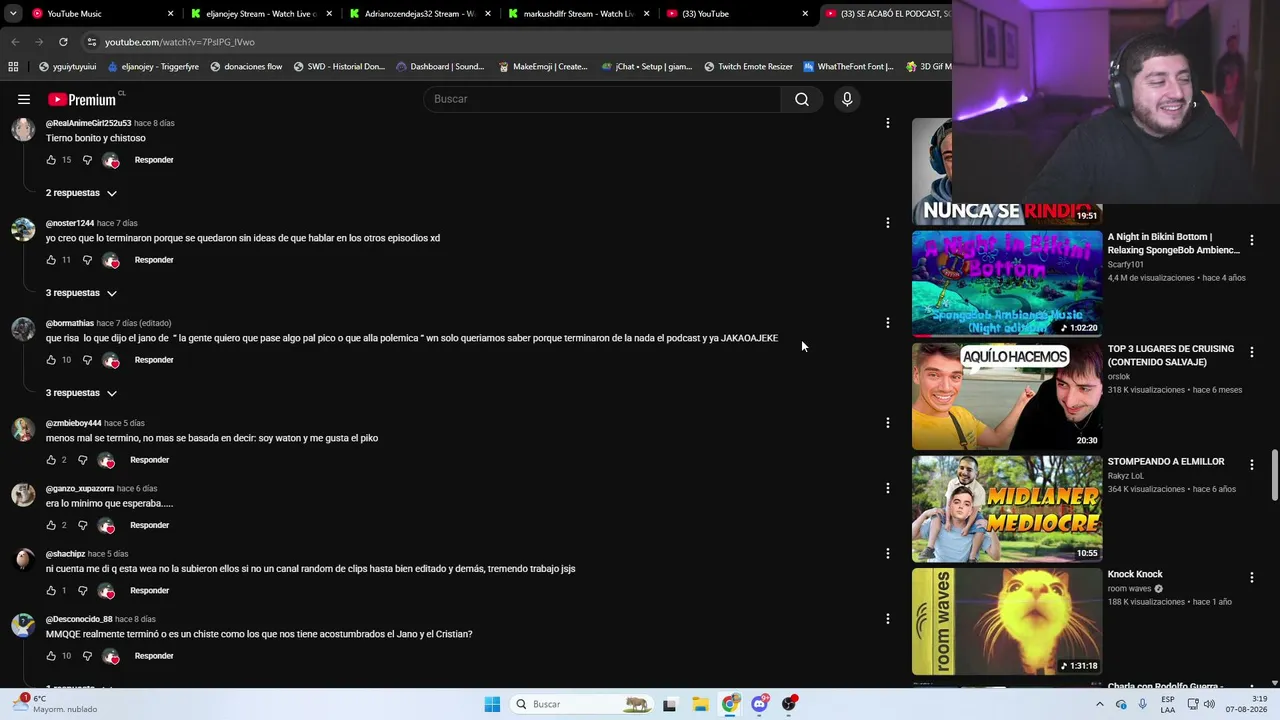Open Discord from the taskbar

[x=760, y=704]
